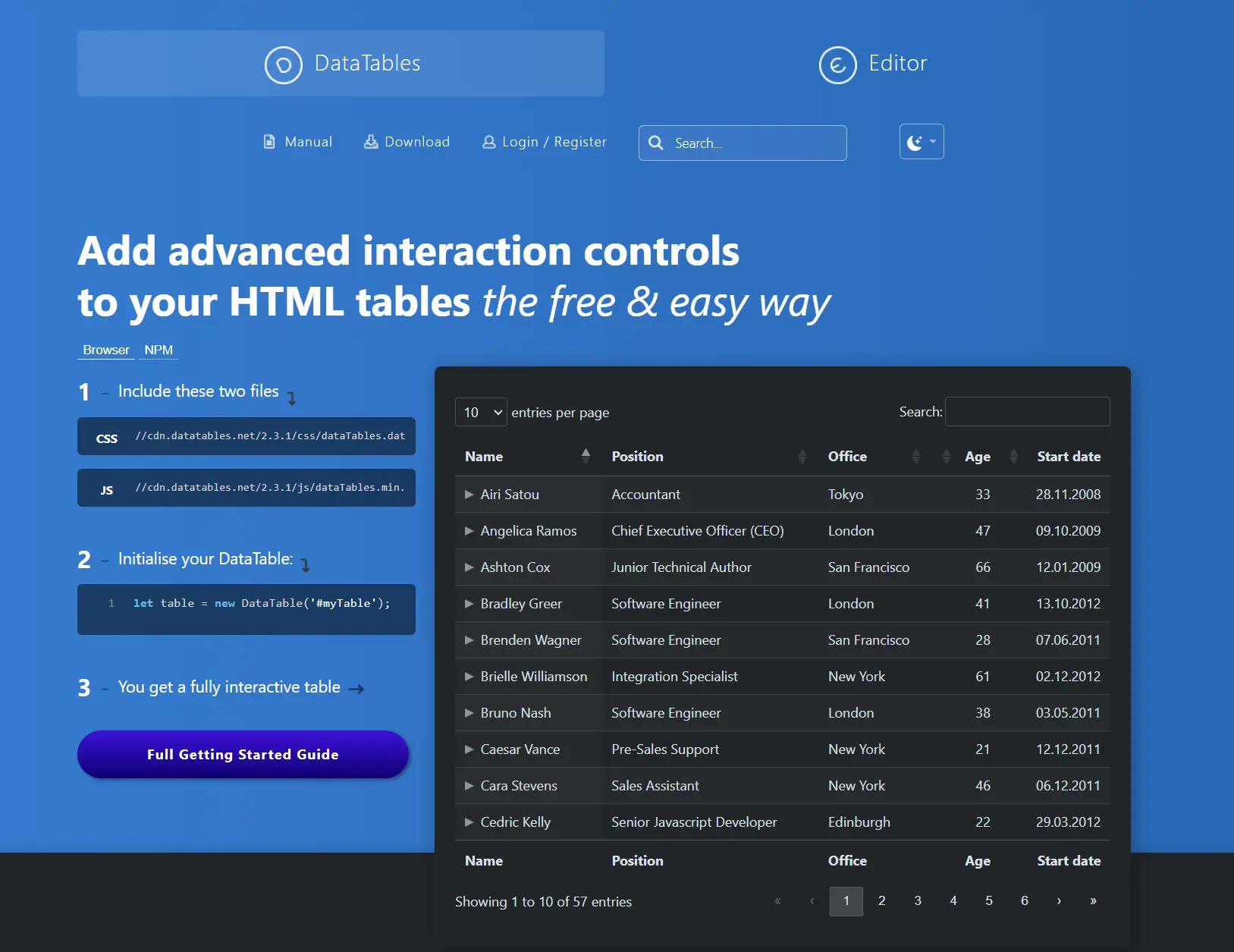Viewport: 1234px width, 952px height.
Task: Expand the Caesar Vance row
Action: (x=469, y=749)
